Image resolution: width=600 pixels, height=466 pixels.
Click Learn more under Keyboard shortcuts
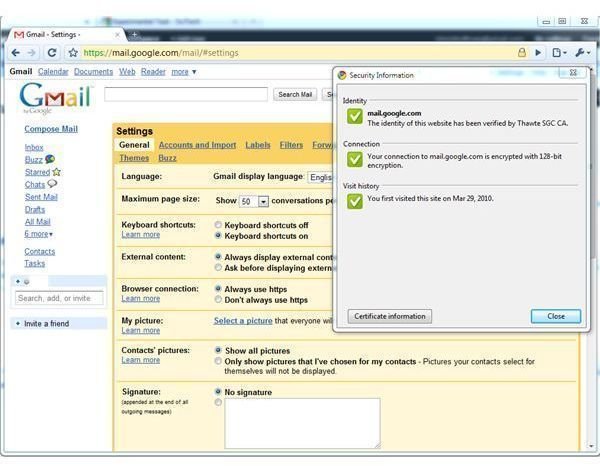tap(140, 235)
